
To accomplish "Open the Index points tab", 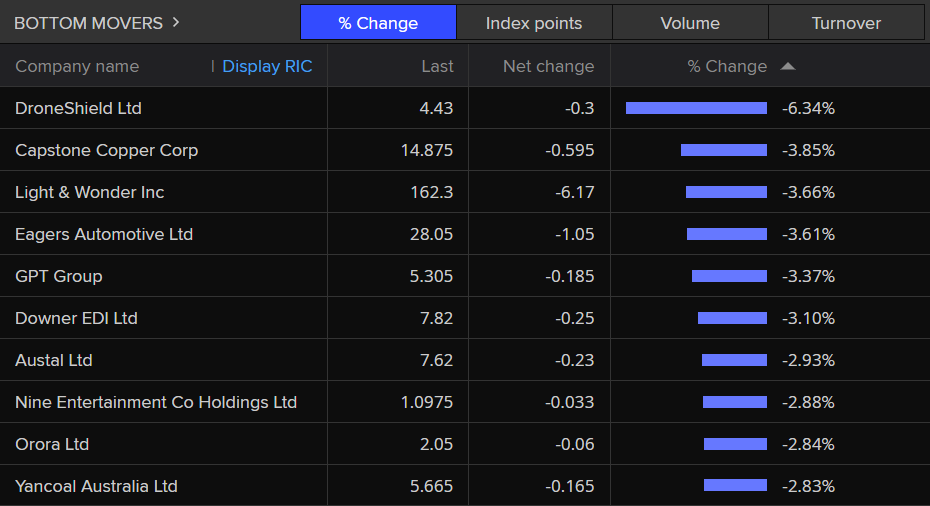I will click(534, 23).
